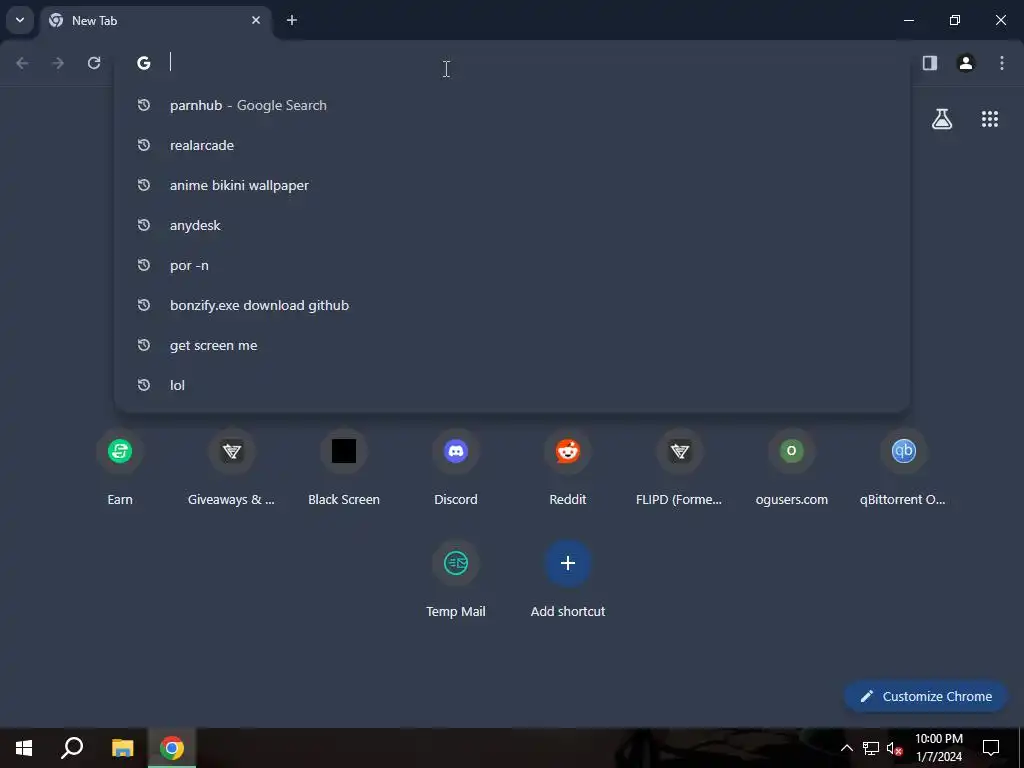Open Windows taskbar search

[72, 748]
